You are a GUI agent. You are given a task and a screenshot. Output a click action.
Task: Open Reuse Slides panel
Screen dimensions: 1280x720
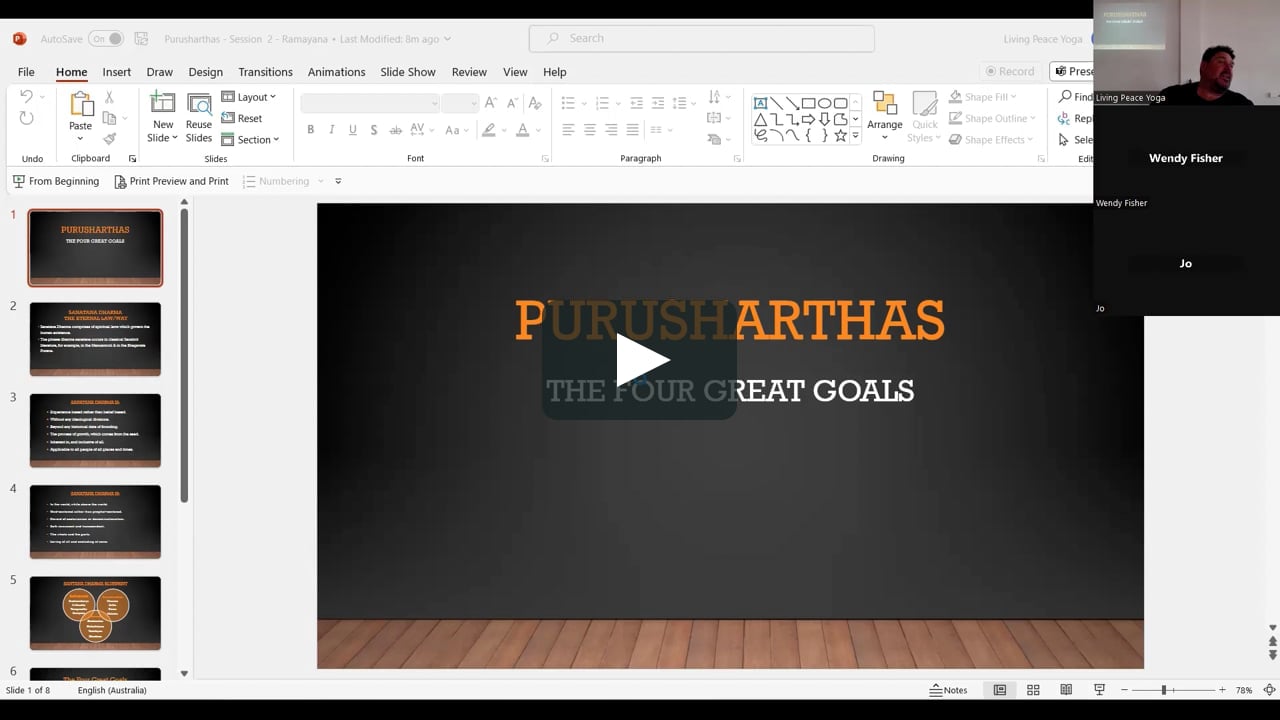tap(199, 117)
